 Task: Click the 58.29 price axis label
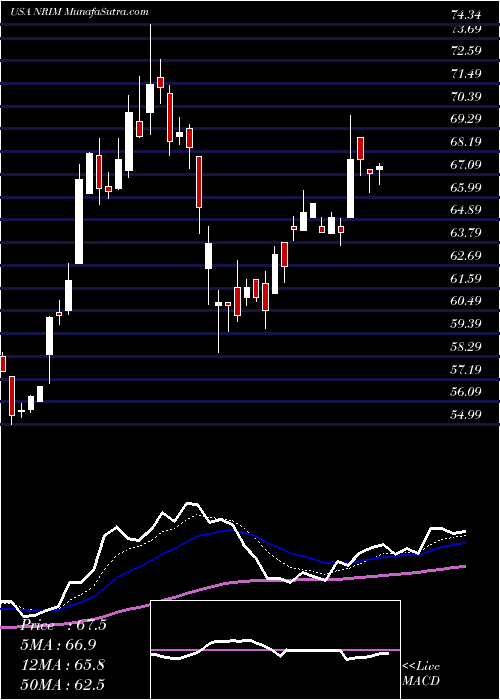(x=466, y=346)
